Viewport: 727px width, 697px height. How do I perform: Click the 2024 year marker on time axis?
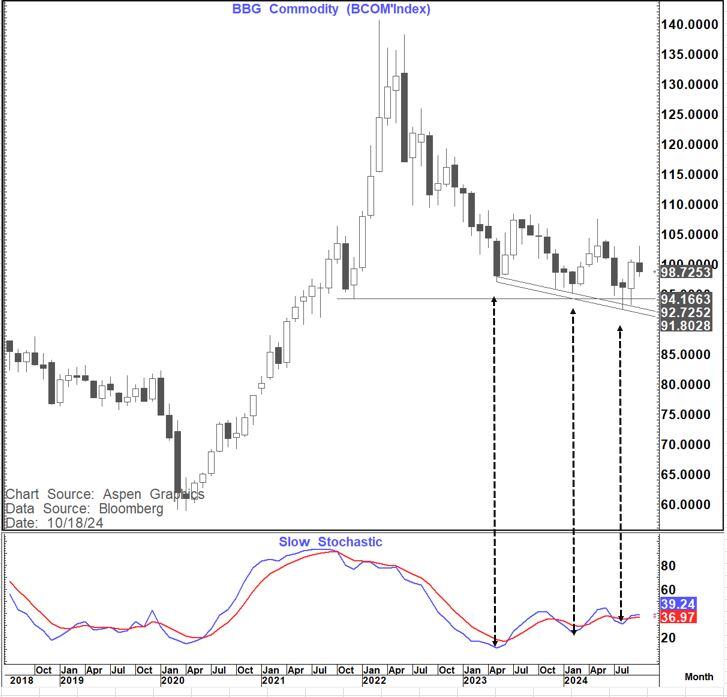click(x=575, y=680)
